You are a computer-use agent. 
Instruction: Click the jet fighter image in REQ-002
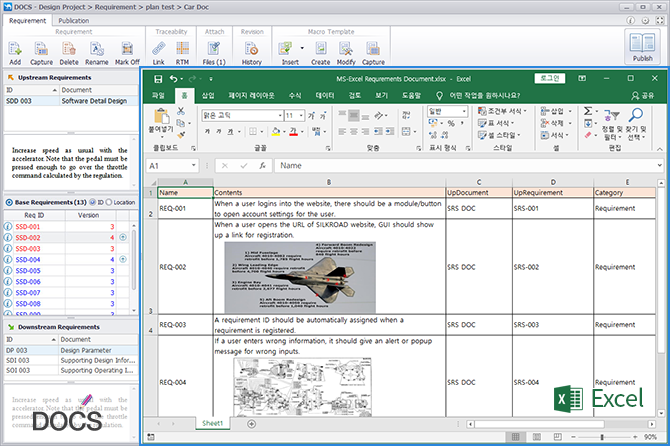[x=300, y=277]
